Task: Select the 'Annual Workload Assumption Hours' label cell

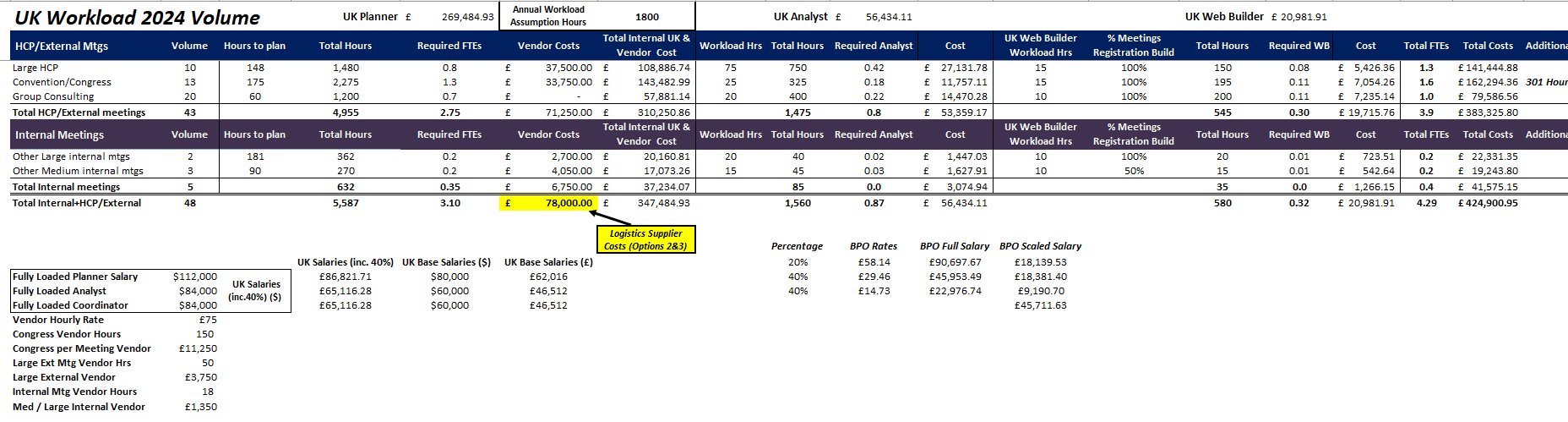Action: coord(548,16)
